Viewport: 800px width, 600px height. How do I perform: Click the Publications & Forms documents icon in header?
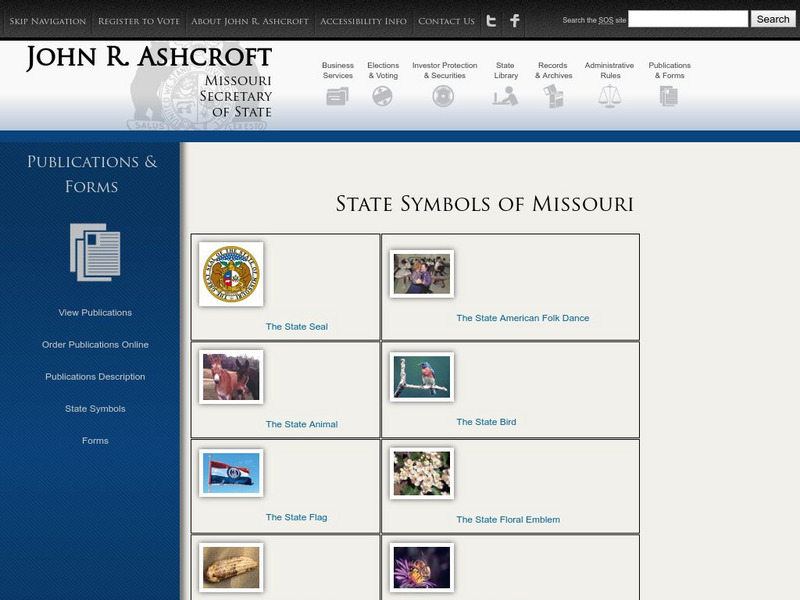(x=669, y=96)
